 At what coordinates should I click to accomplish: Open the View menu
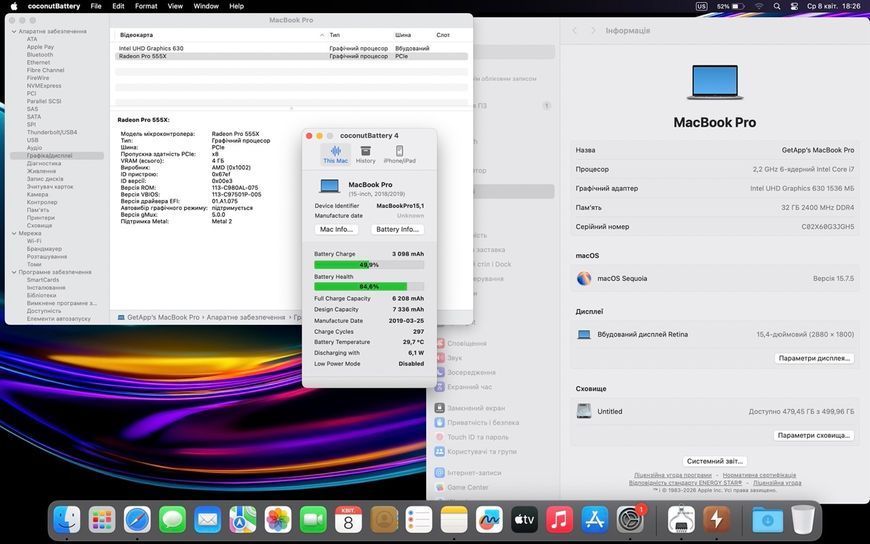pos(175,6)
